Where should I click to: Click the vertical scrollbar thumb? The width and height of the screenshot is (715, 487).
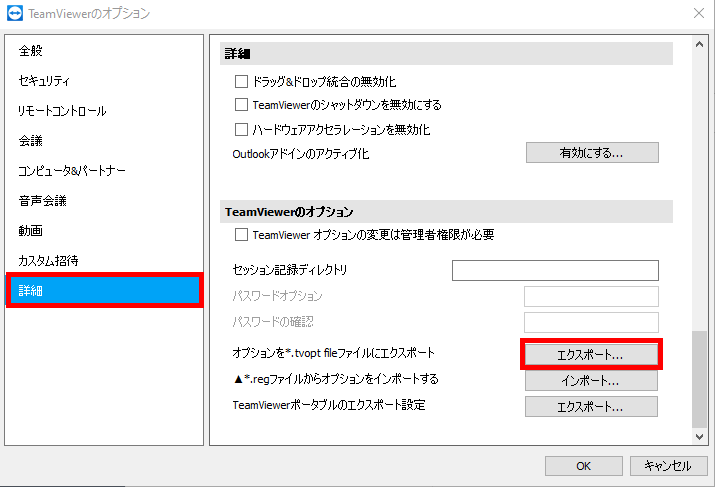pos(699,379)
